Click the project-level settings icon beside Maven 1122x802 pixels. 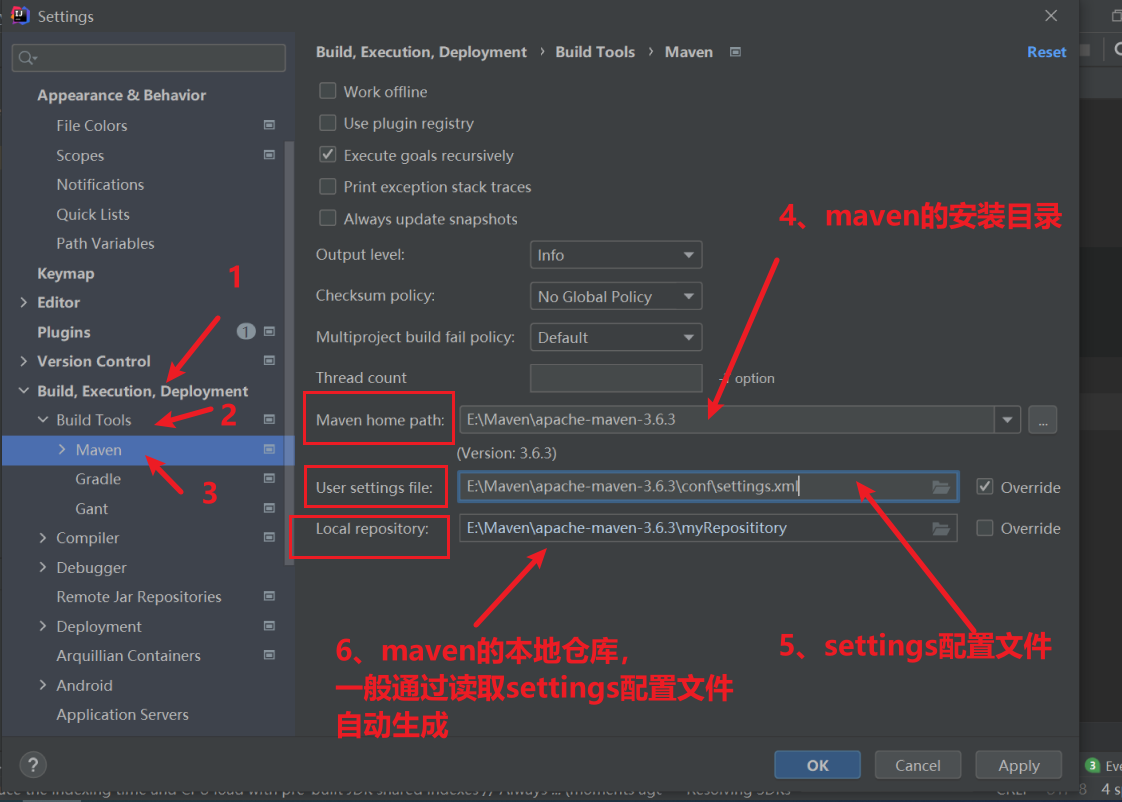(x=269, y=450)
